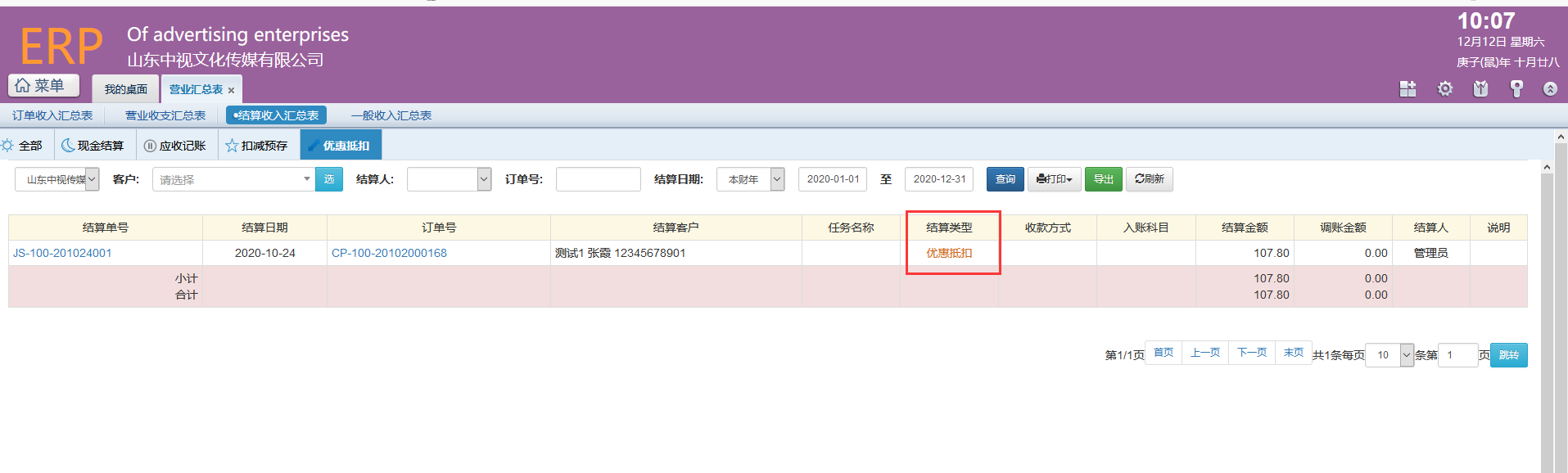Switch to the 我的桌面 tab
1568x473 pixels.
125,89
